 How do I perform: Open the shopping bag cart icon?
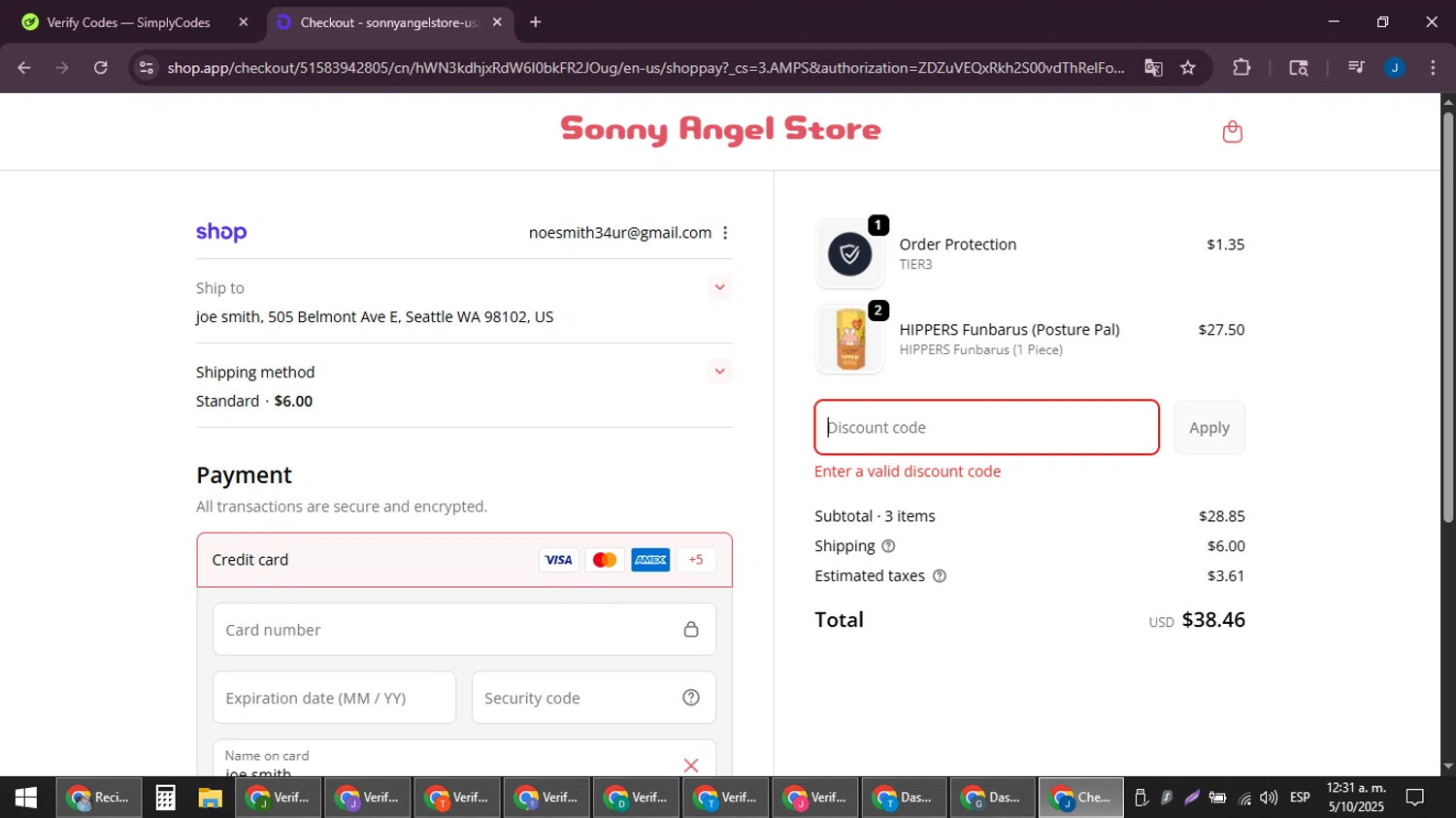pos(1232,131)
